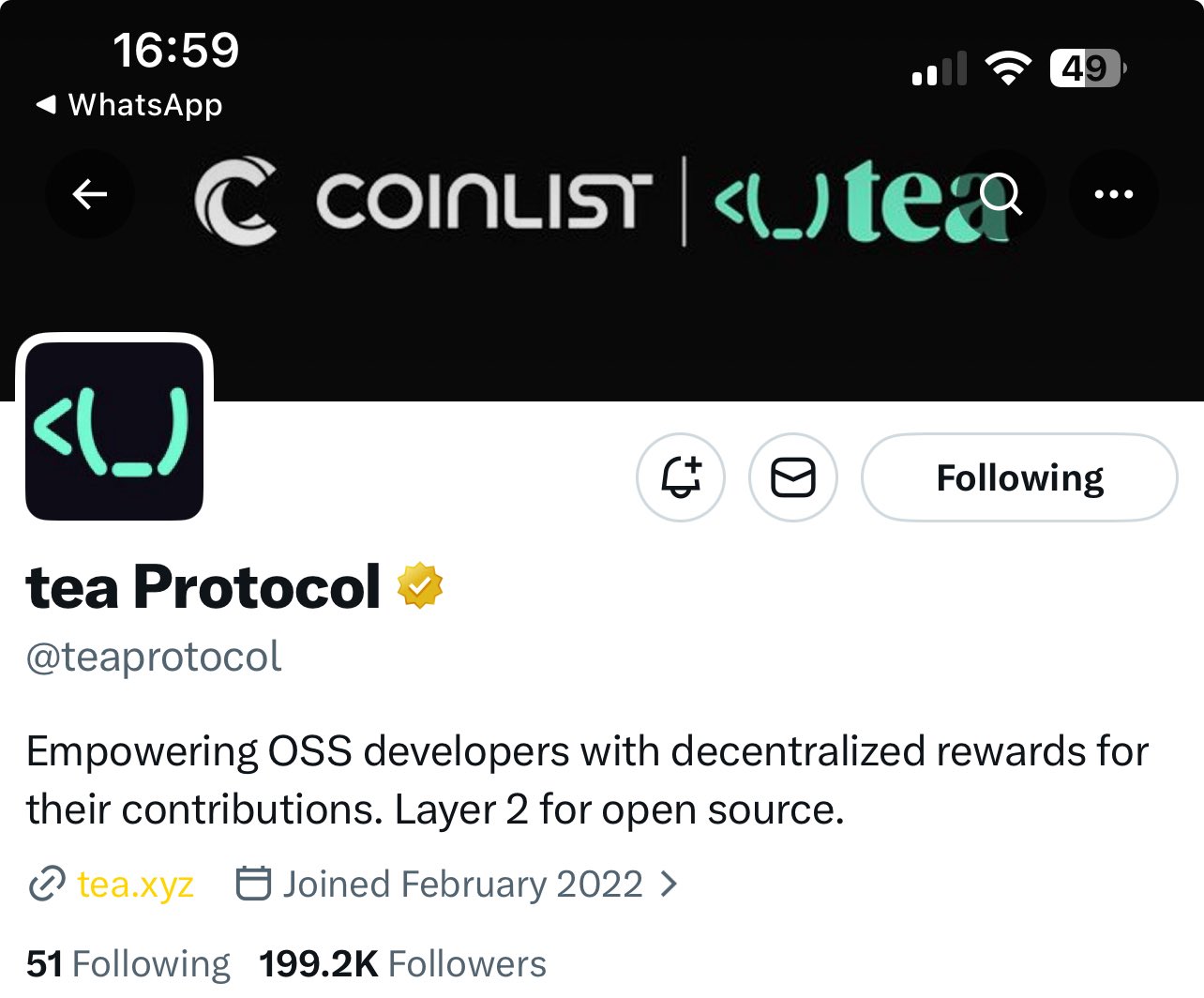
Task: Tap the @teaprotocol handle
Action: [154, 657]
